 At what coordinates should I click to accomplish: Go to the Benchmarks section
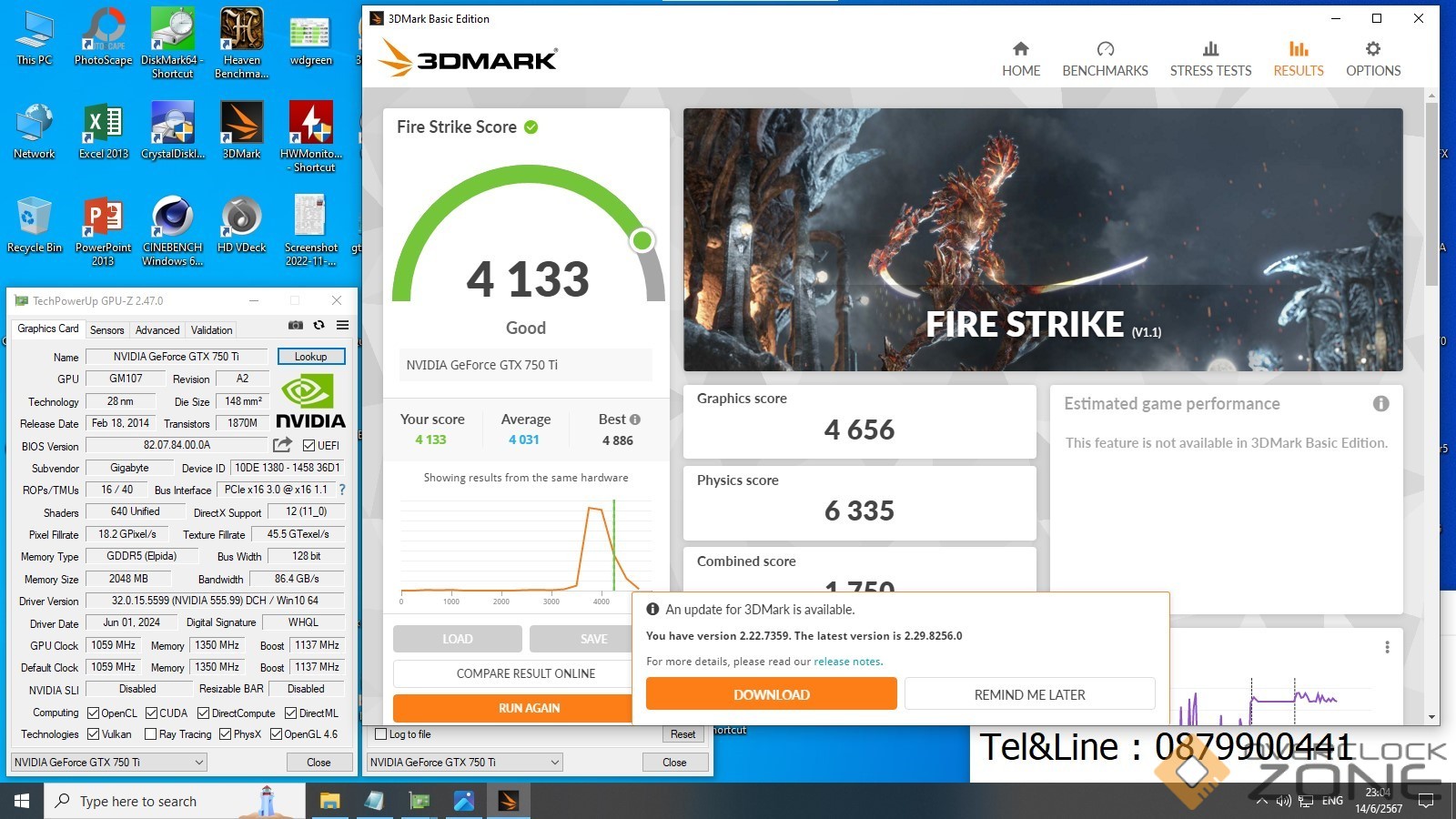(1105, 59)
